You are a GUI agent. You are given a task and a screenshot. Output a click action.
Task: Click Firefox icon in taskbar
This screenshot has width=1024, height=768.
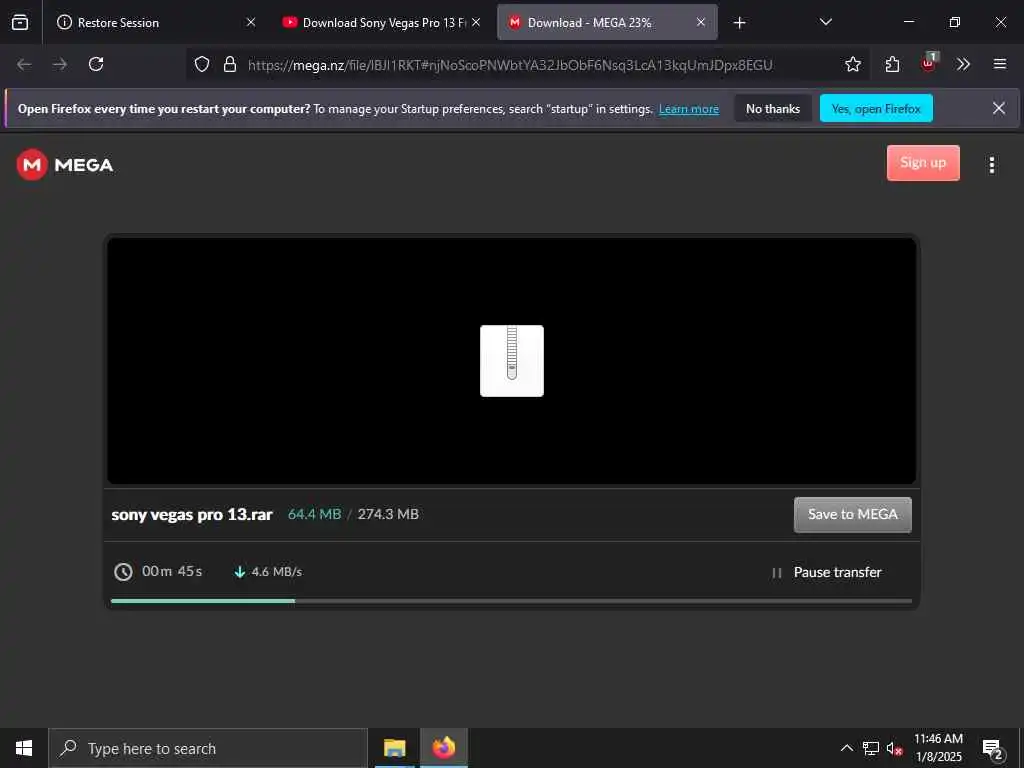tap(444, 748)
